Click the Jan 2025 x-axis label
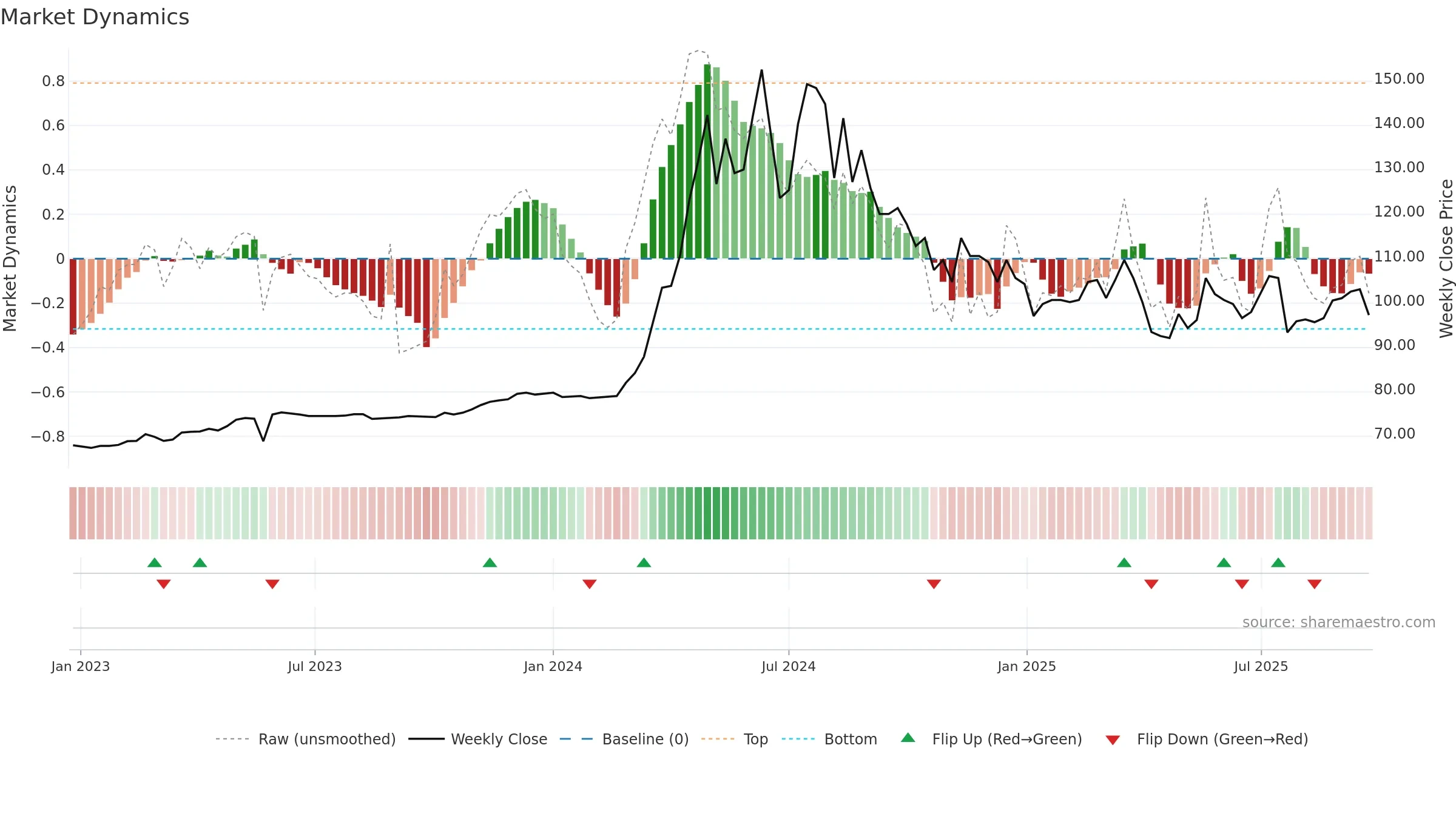1456x819 pixels. [x=1027, y=666]
